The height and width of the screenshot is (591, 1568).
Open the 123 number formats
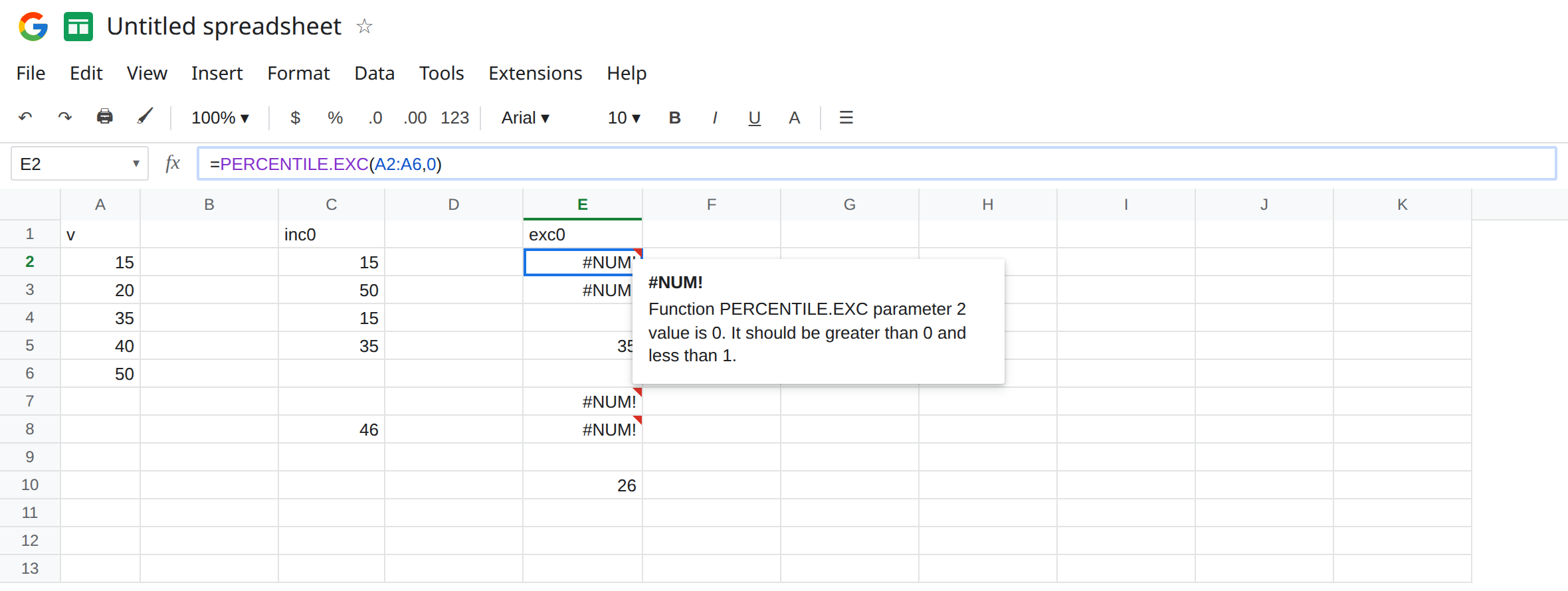pos(455,118)
